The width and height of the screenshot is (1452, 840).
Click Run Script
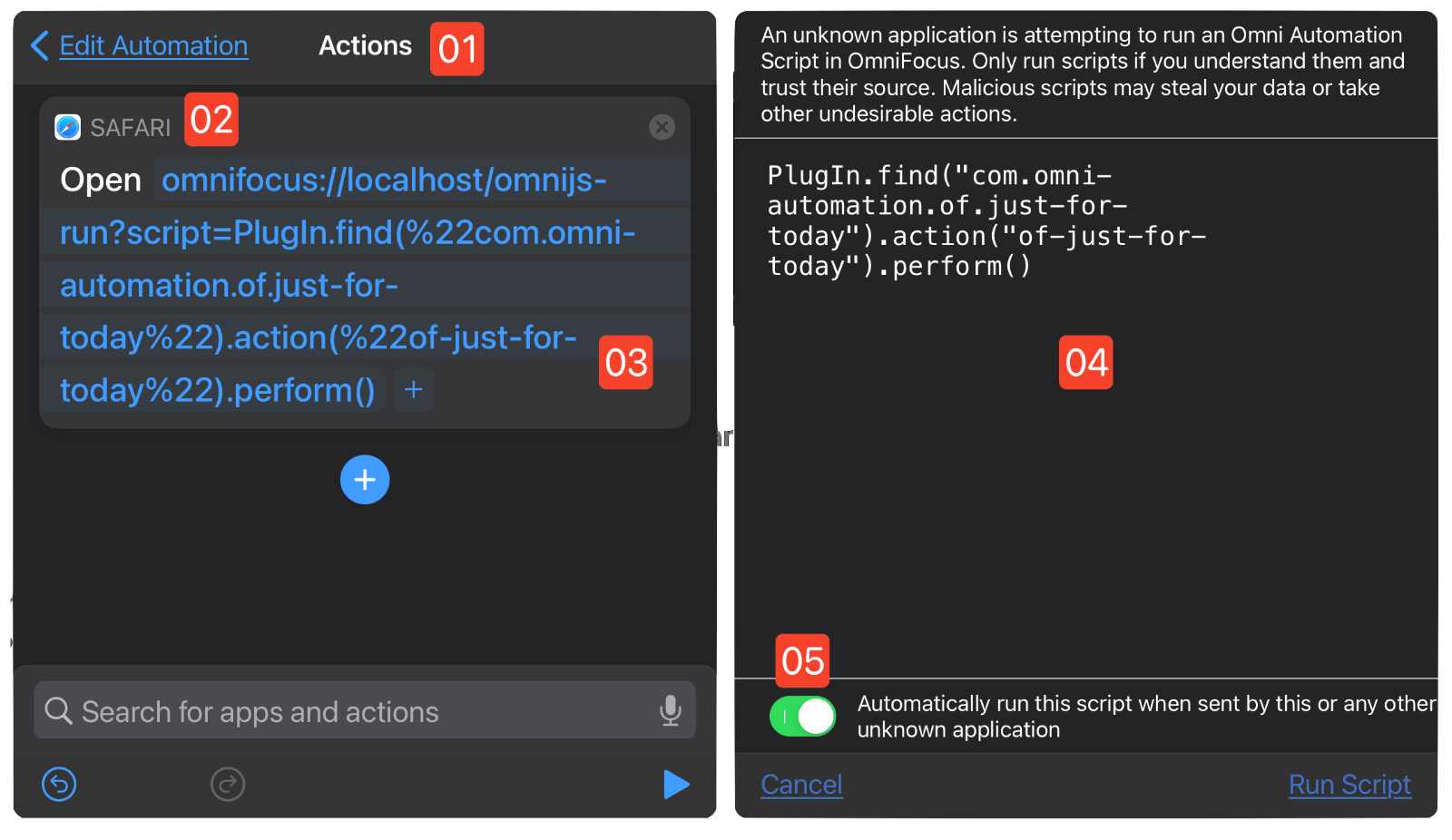[x=1349, y=785]
